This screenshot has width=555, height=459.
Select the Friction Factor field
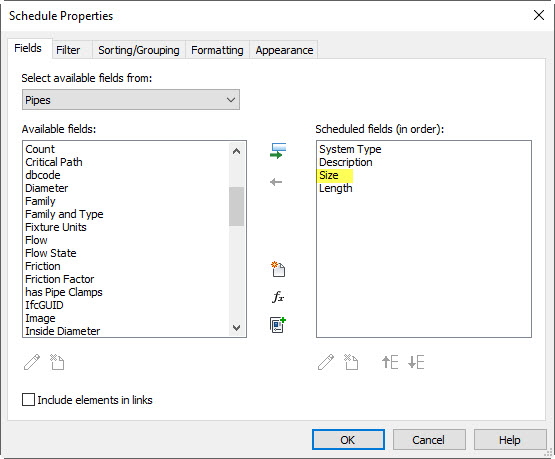(60, 279)
